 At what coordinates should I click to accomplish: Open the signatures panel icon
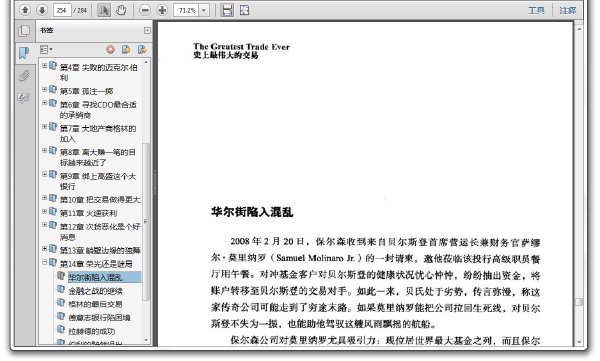pos(24,98)
